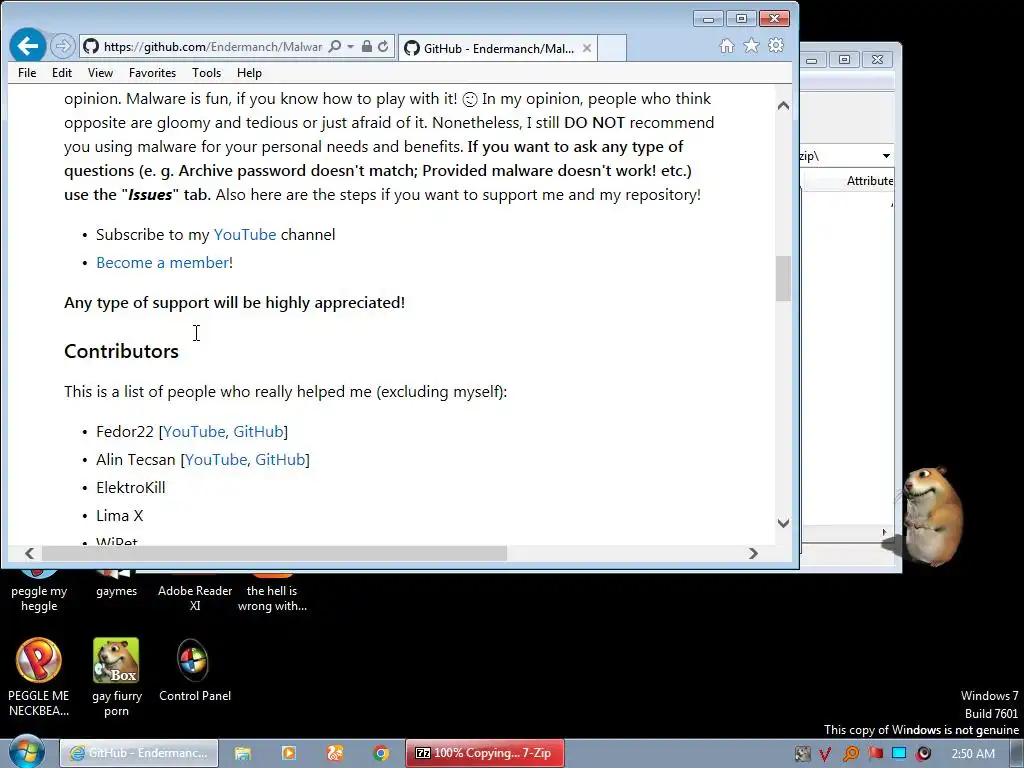This screenshot has width=1024, height=768.
Task: Click the security lock icon in address bar
Action: point(366,46)
